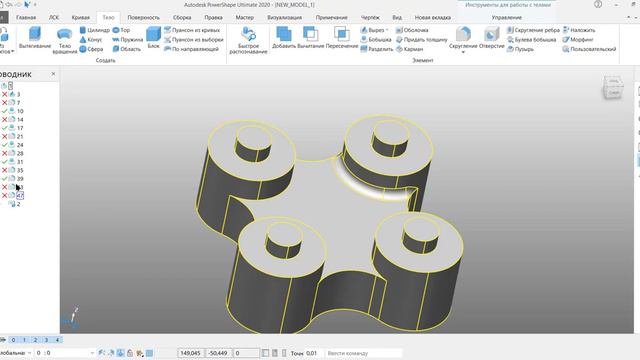Toggle the green check beside feature 10
The image size is (640, 360).
click(x=4, y=111)
